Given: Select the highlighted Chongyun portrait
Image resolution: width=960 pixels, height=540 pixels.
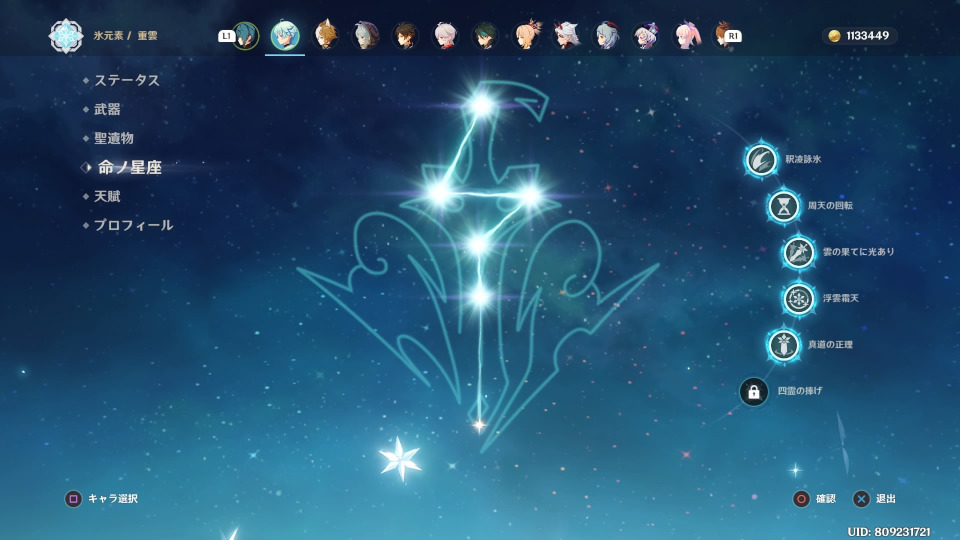Looking at the screenshot, I should [285, 36].
